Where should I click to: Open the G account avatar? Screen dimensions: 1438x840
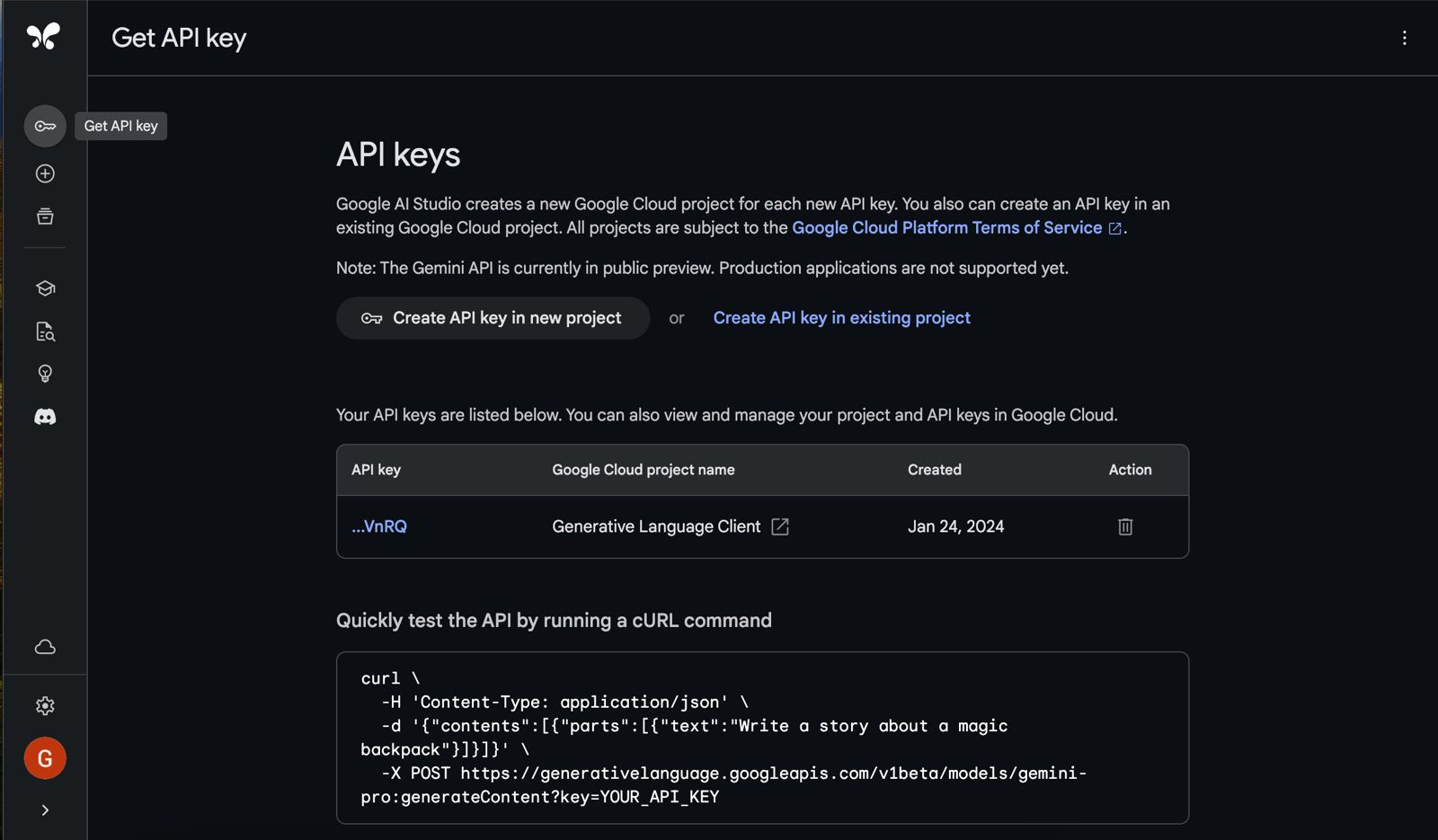[45, 758]
